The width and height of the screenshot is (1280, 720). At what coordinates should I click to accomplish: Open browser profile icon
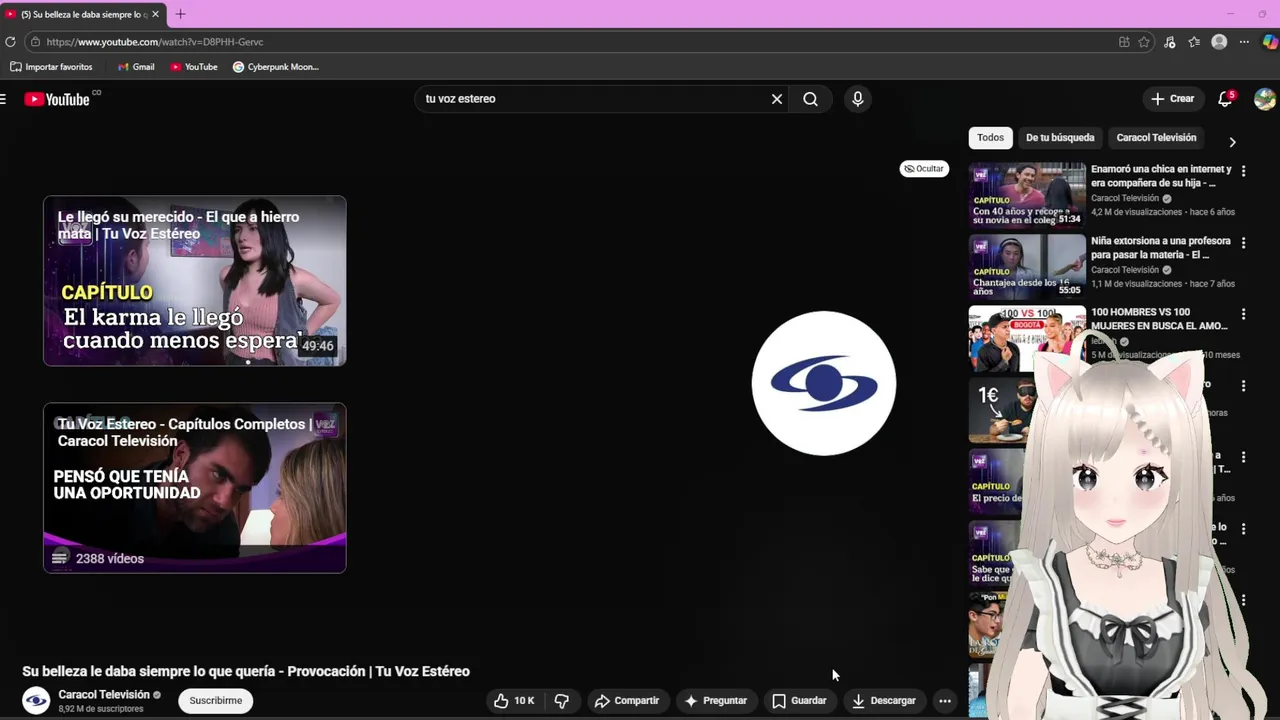coord(1219,42)
